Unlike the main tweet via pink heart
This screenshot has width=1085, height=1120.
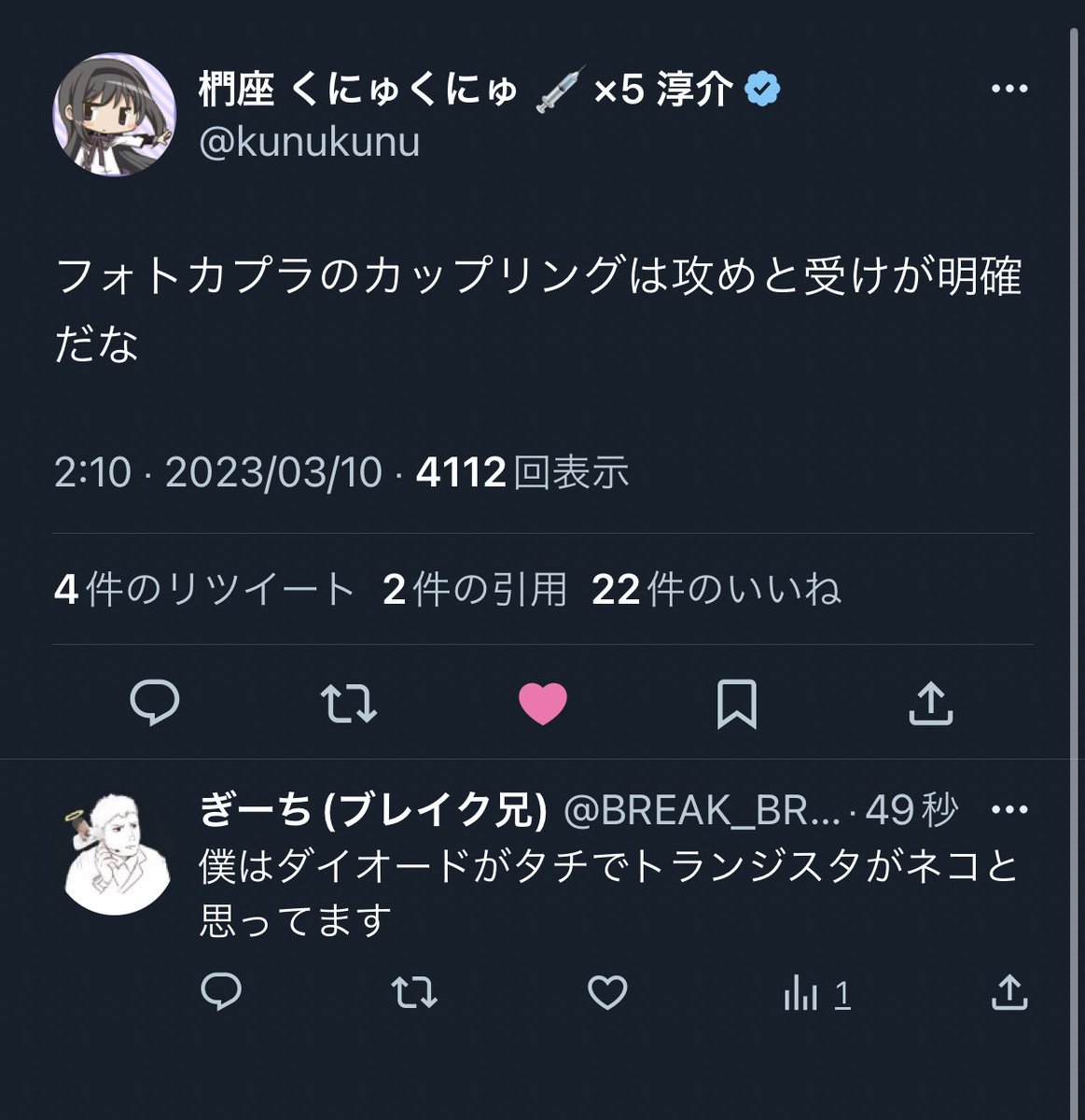click(543, 704)
